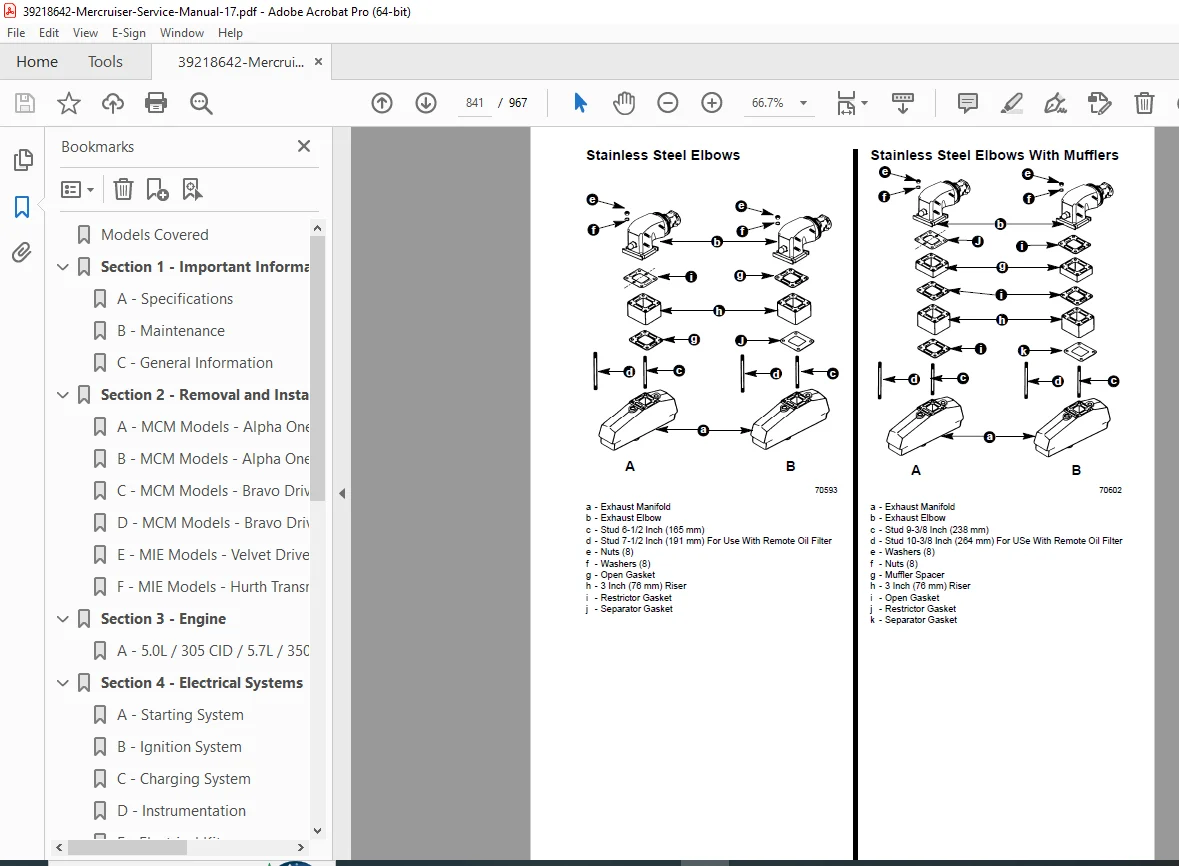Click bookmarks scroll up arrow

[x=317, y=228]
